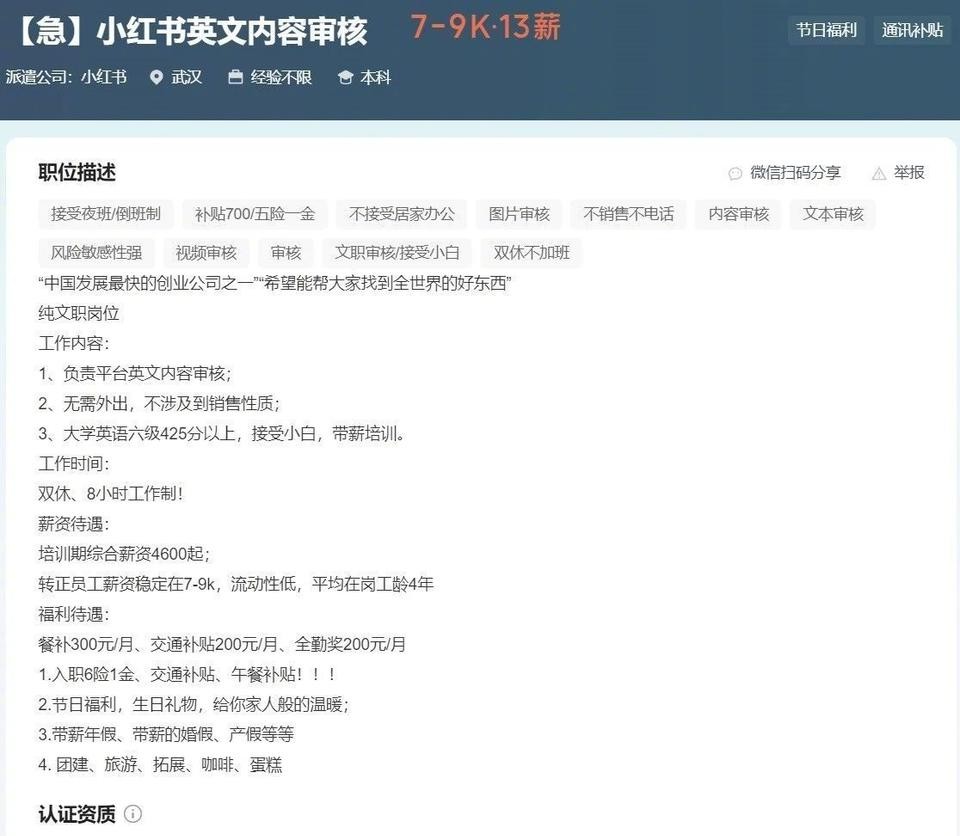Screen dimensions: 960x836
Task: Click the line 4. 团建、旅游、拓展、咖啡、蛋糕
Action: tap(160, 764)
